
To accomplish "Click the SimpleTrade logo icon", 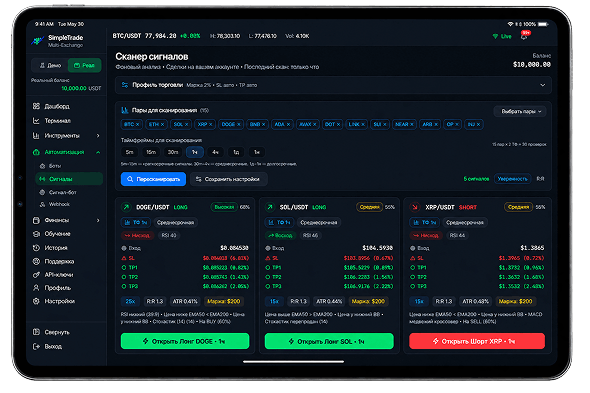I will pos(37,41).
